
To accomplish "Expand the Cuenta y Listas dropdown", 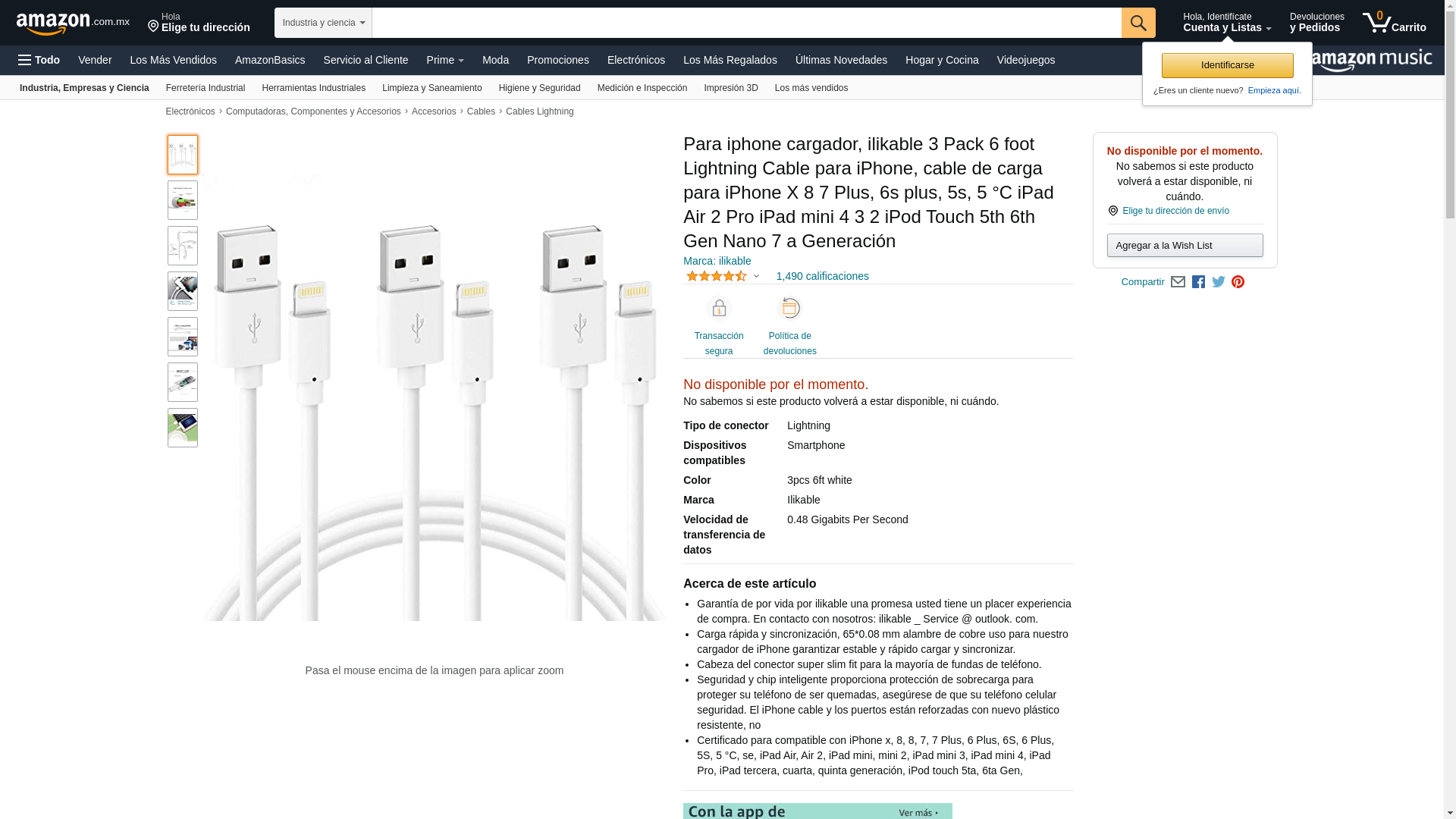I will [x=1227, y=22].
